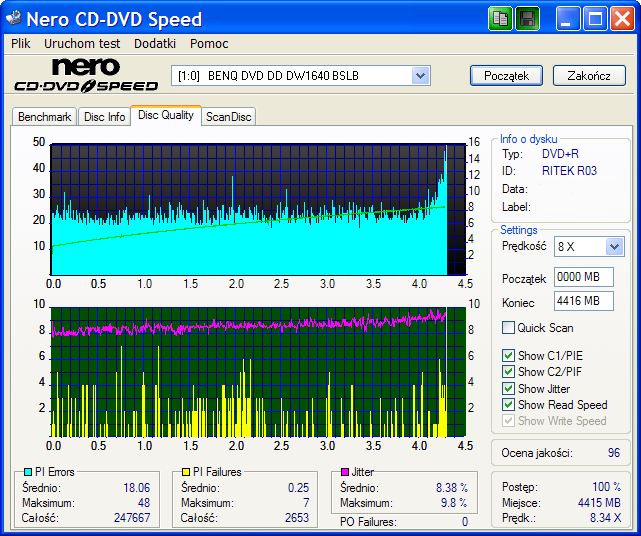
Task: Click the Prędk. value 8.34 X
Action: click(605, 518)
